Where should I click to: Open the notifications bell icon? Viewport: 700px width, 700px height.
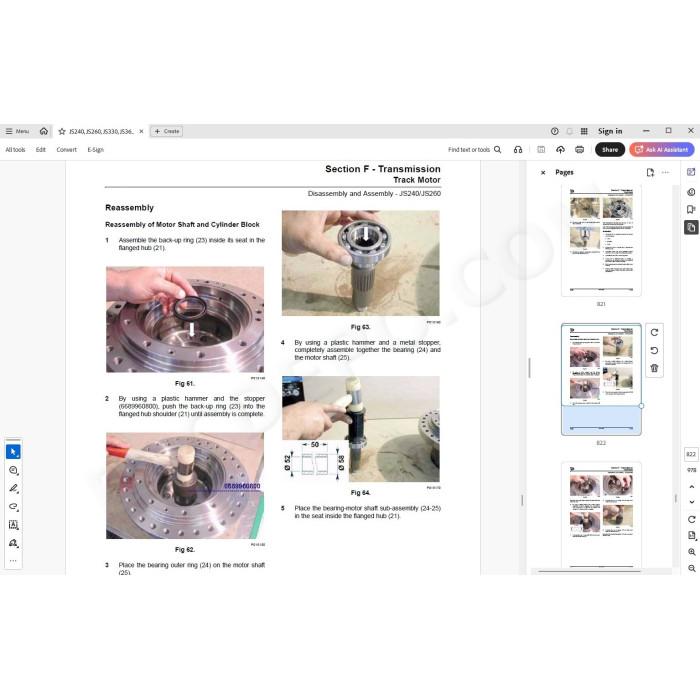569,131
